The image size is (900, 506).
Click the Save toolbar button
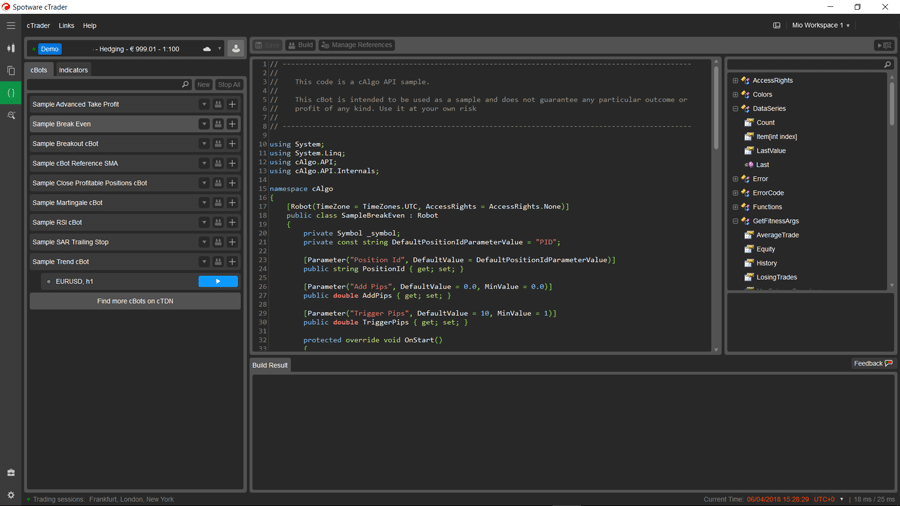coord(267,45)
